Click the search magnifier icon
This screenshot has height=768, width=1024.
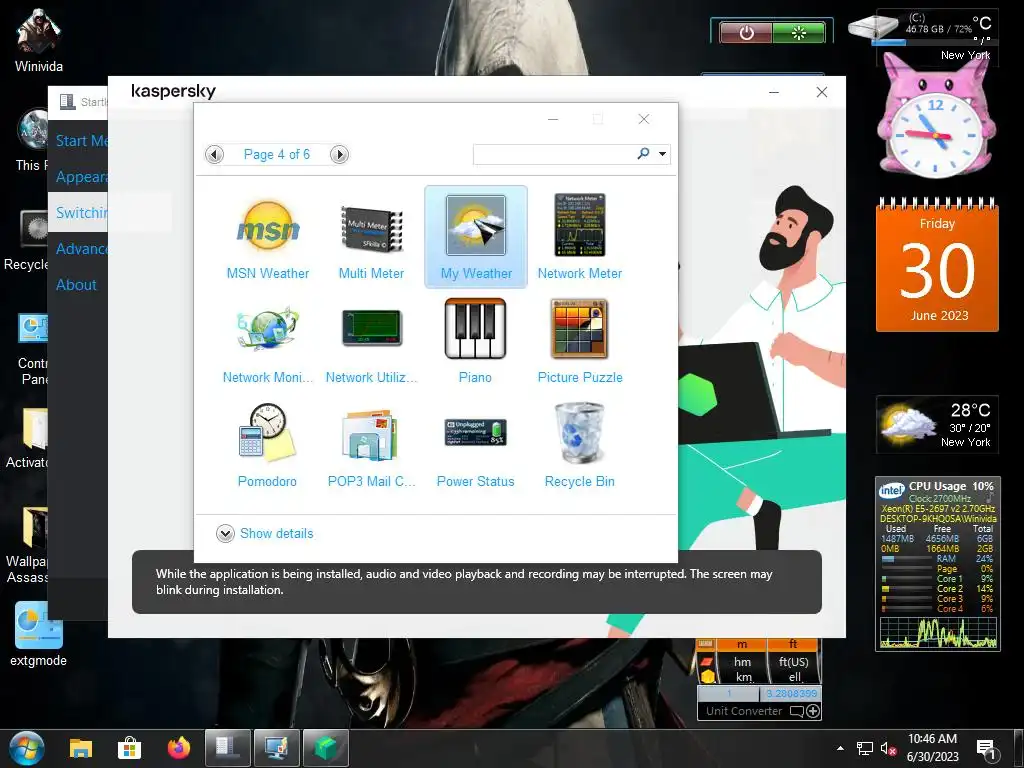pos(643,153)
